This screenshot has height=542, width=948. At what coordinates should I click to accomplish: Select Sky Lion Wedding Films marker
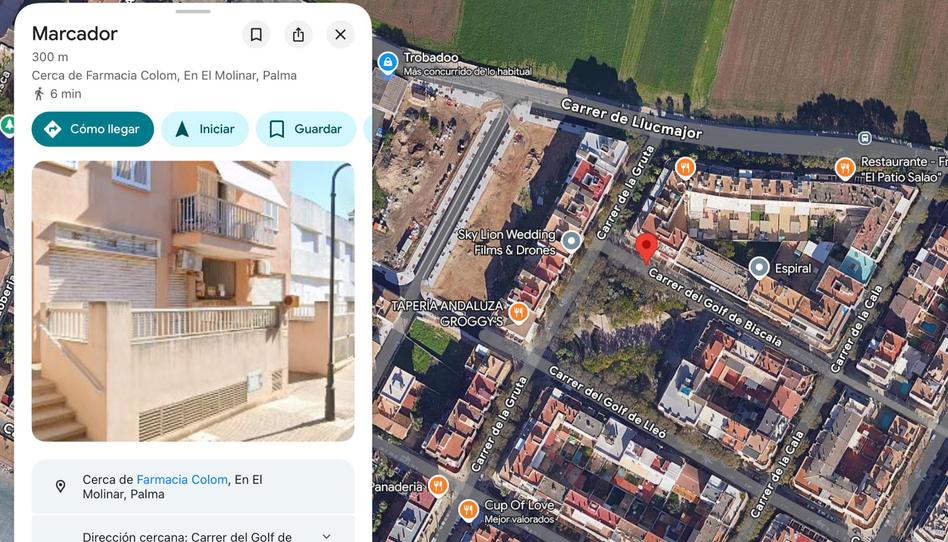[x=571, y=241]
